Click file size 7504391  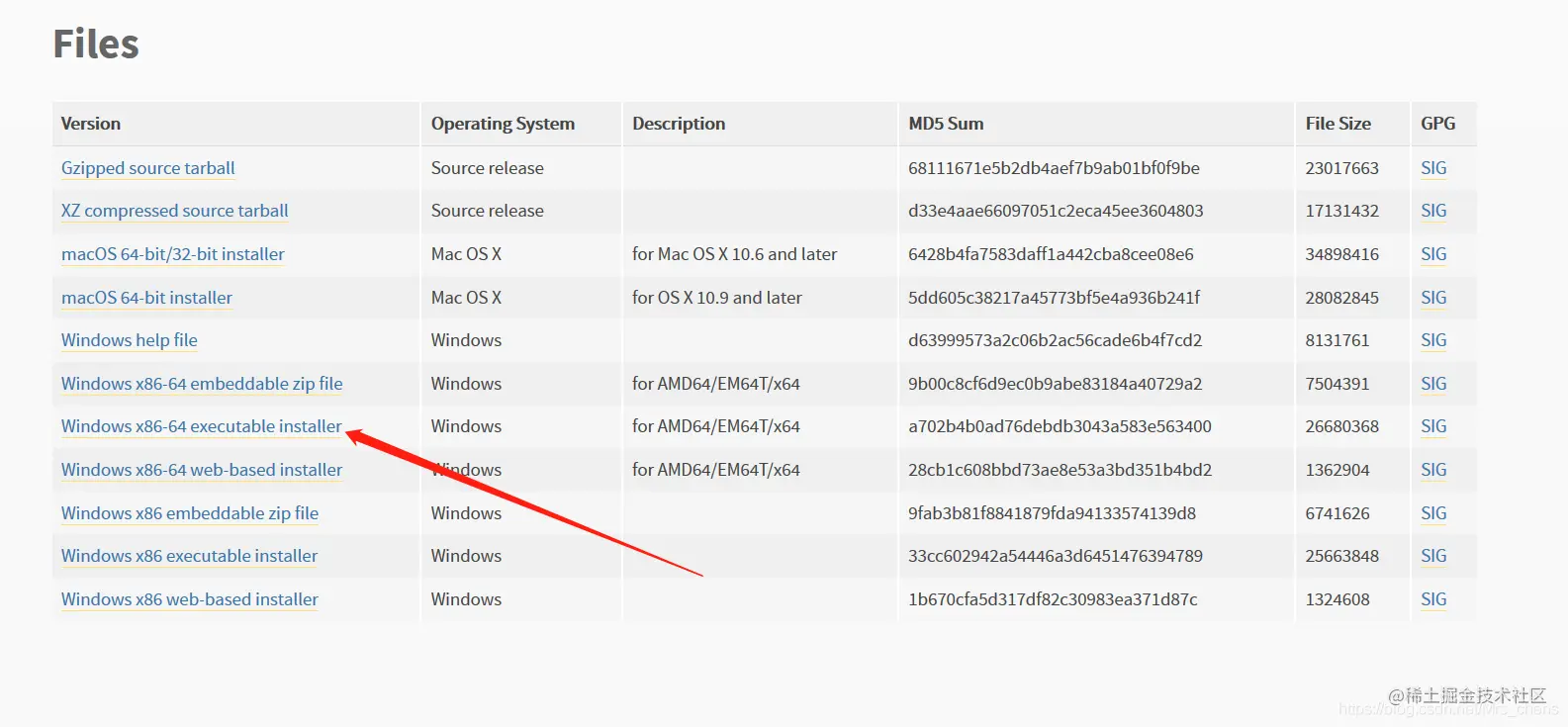[x=1337, y=384]
